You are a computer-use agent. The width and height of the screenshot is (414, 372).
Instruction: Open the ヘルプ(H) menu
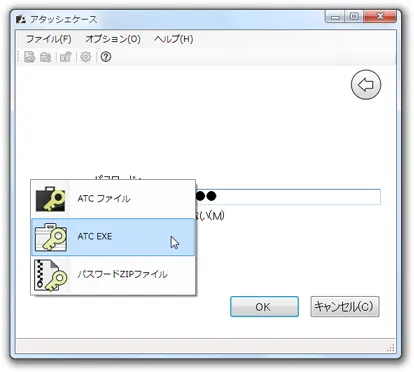point(173,39)
